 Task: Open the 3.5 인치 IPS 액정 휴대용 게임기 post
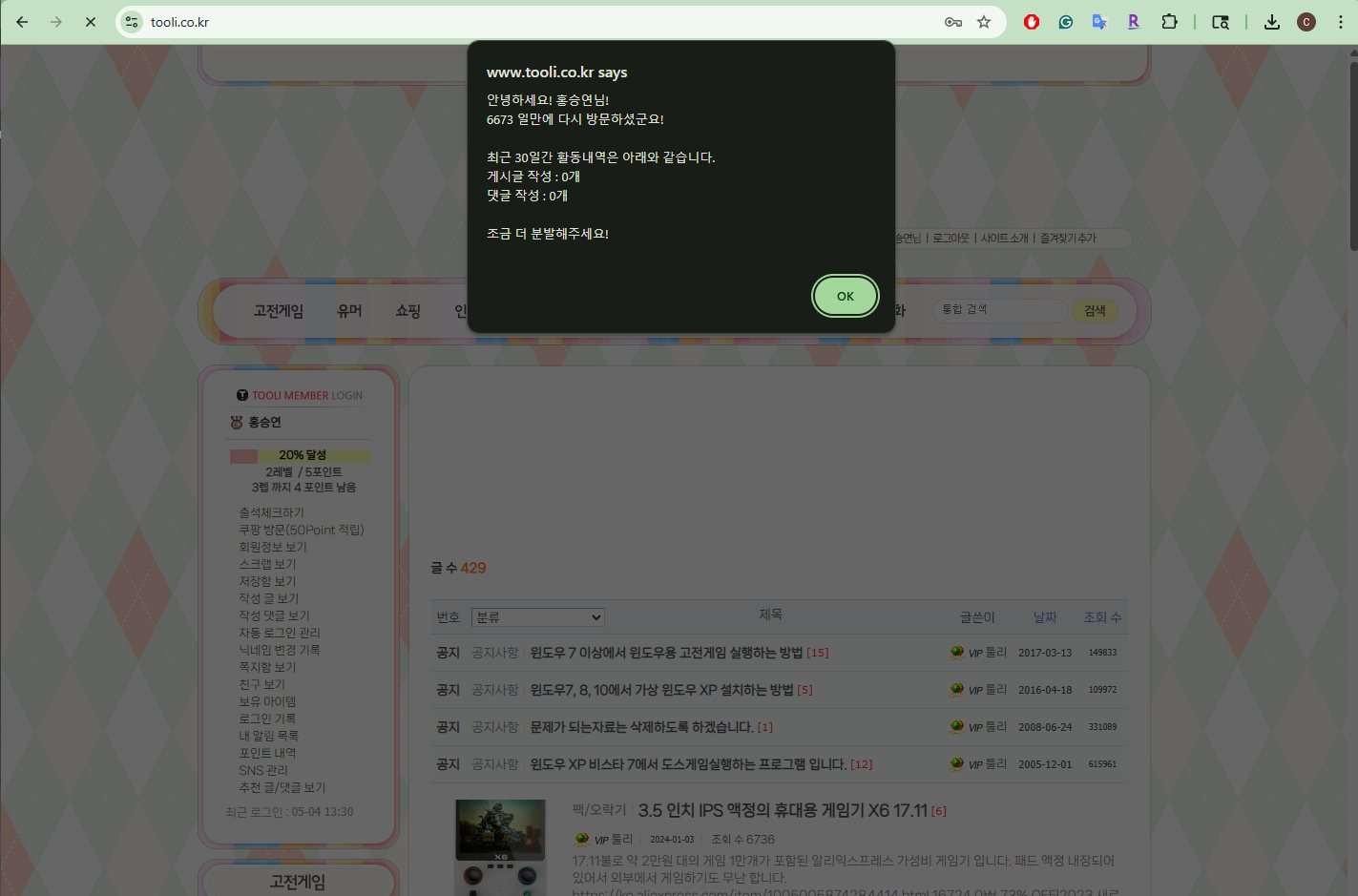tap(783, 810)
